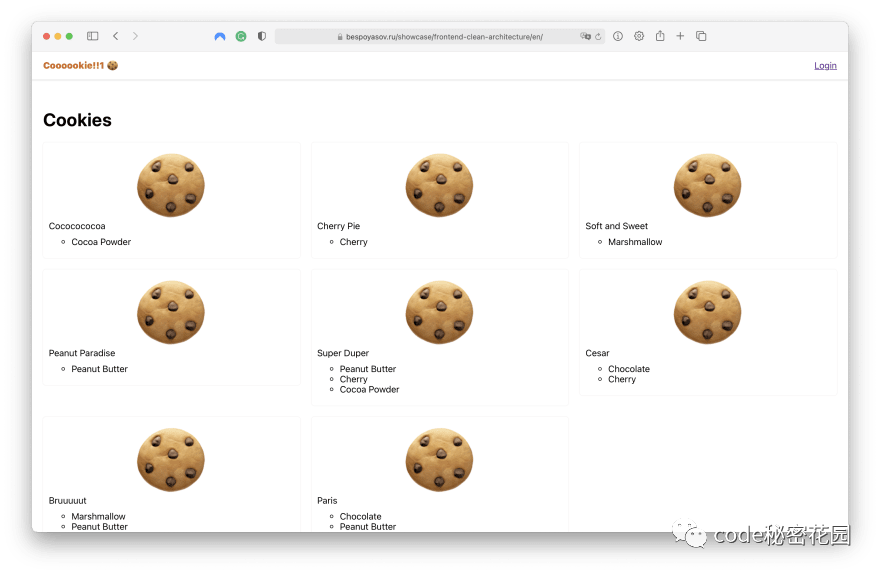Click the translate icon in address bar
880x574 pixels.
click(x=585, y=36)
